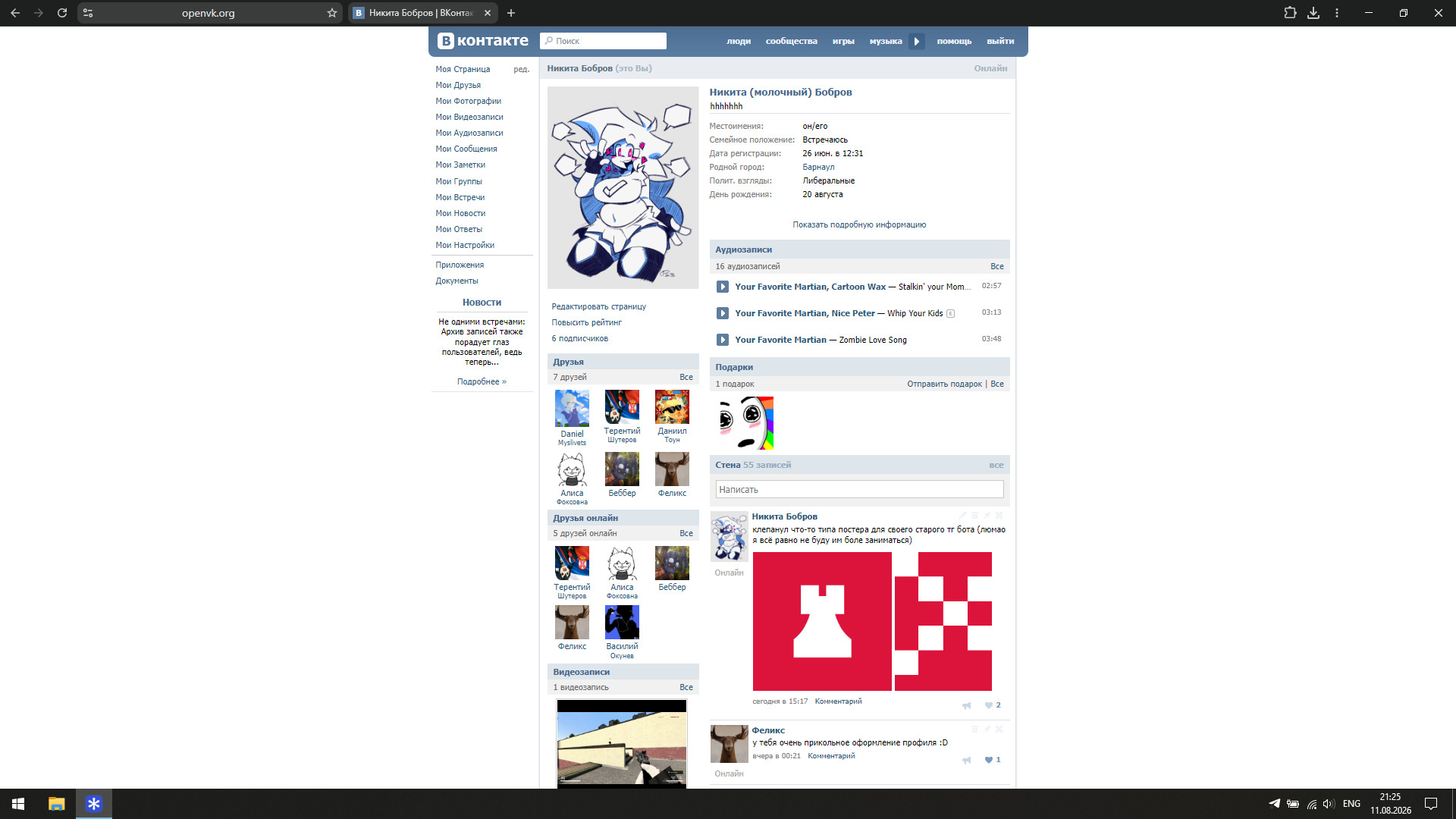Log out using the выйти link

tap(1000, 42)
